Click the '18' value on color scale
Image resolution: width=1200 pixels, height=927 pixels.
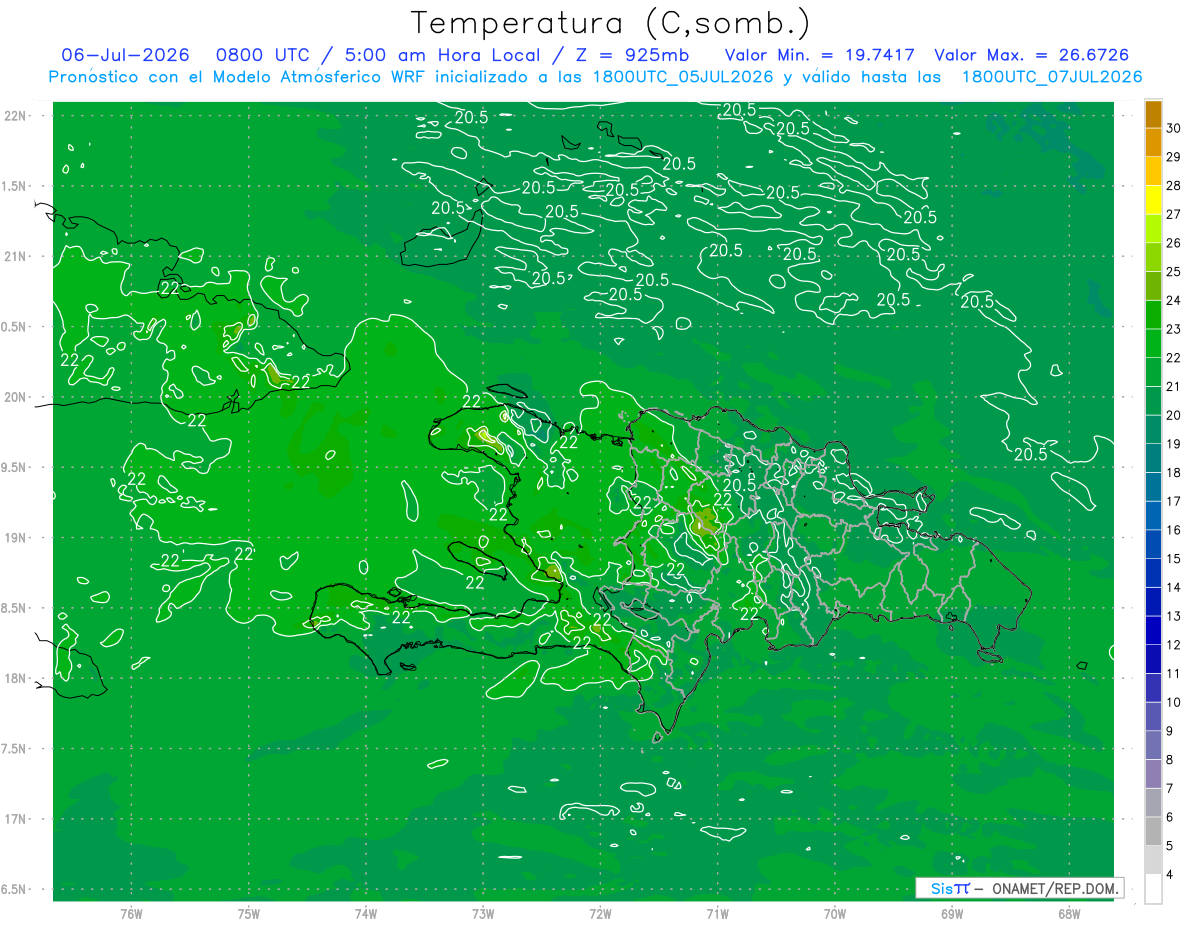(1174, 472)
